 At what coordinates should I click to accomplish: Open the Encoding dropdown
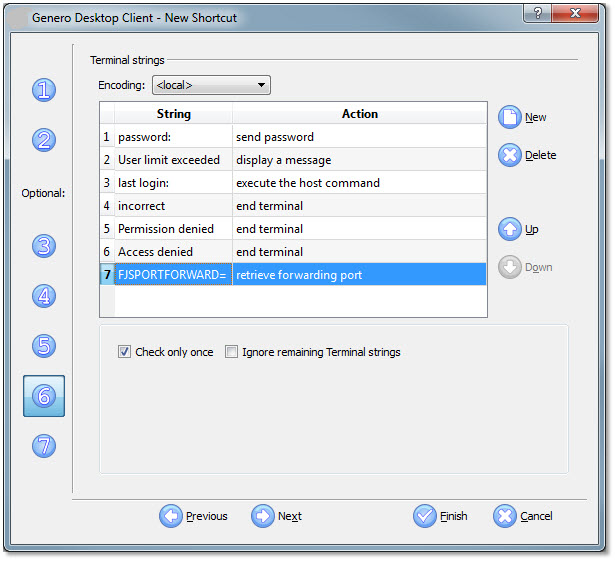click(x=211, y=85)
